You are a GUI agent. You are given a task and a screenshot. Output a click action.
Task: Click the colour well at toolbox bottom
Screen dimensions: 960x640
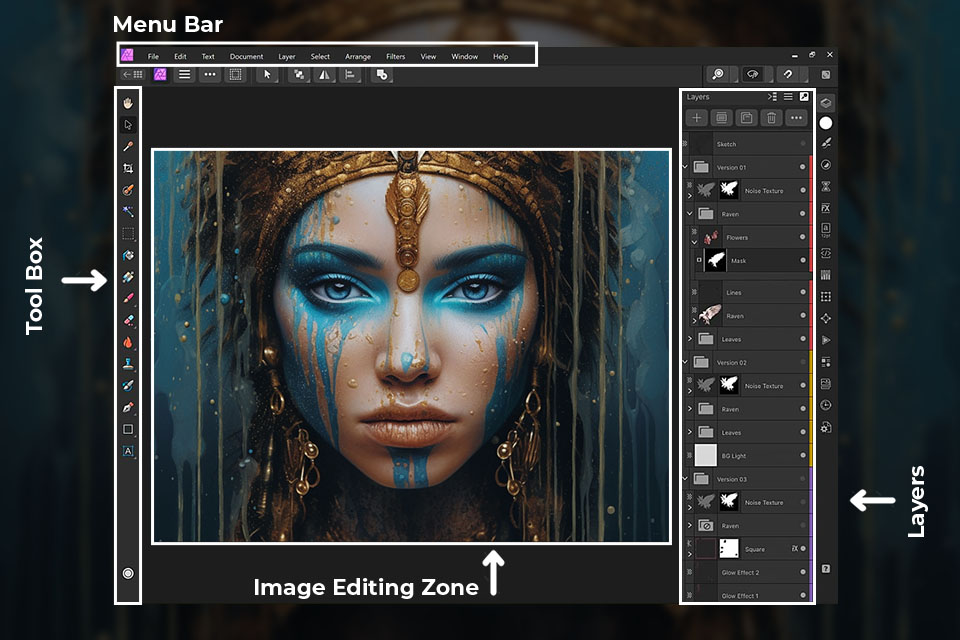pos(128,573)
